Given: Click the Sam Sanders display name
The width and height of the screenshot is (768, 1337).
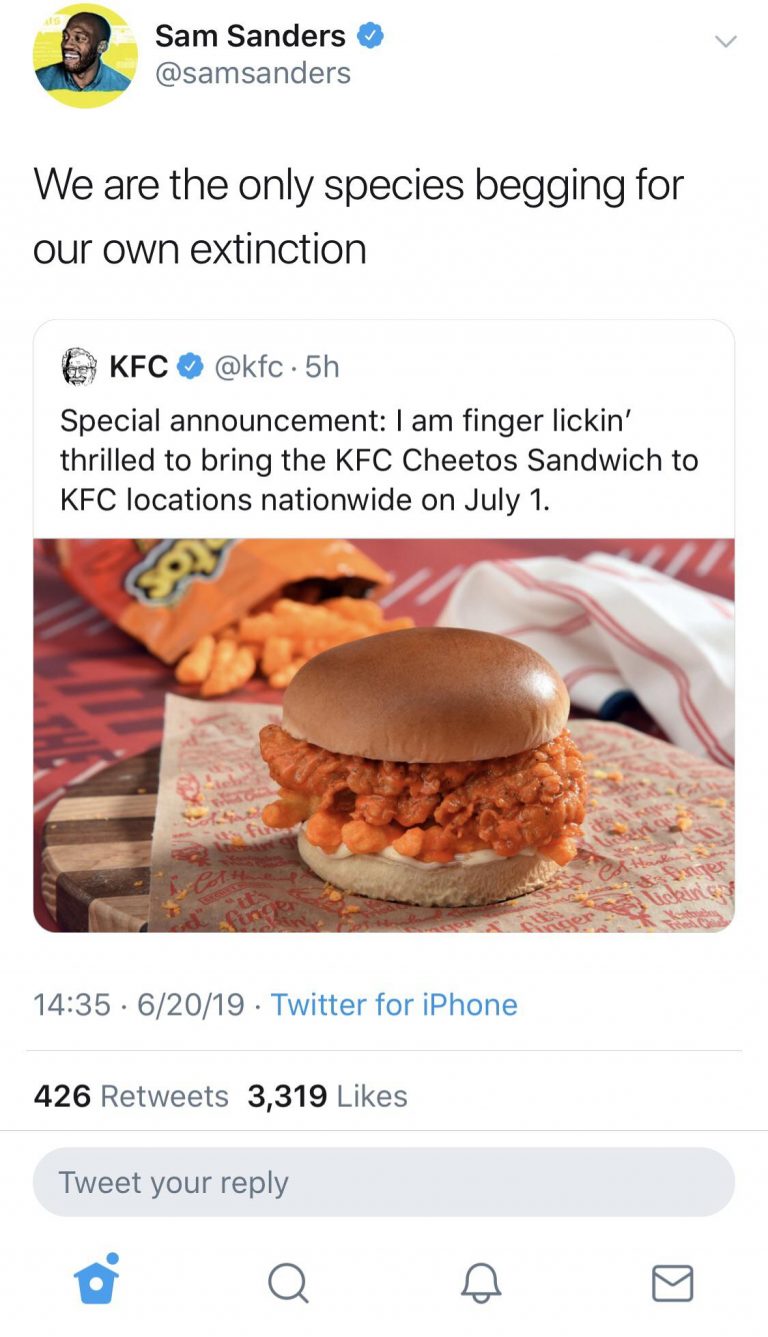Looking at the screenshot, I should point(250,37).
